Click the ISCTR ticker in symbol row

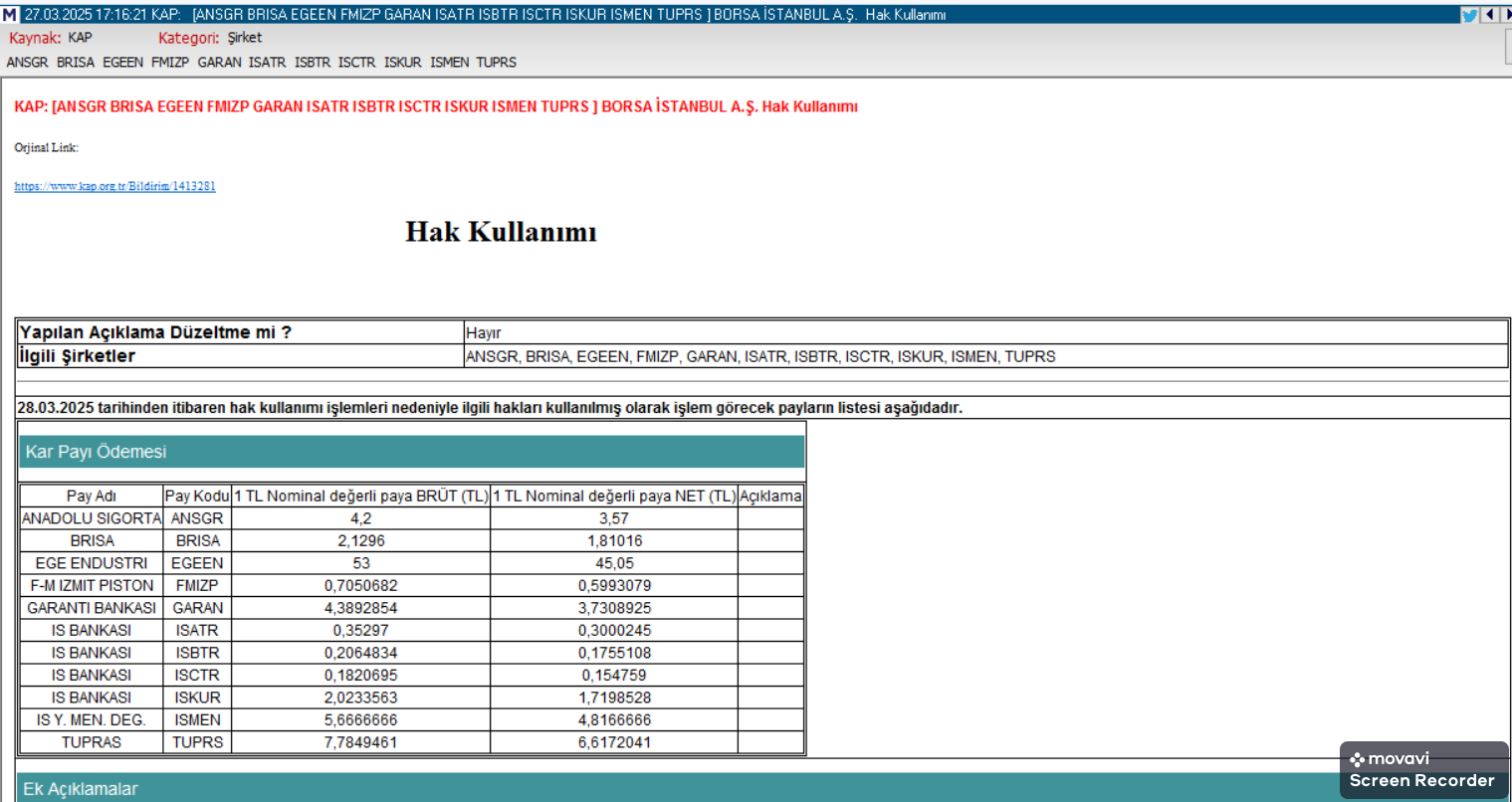click(x=356, y=62)
